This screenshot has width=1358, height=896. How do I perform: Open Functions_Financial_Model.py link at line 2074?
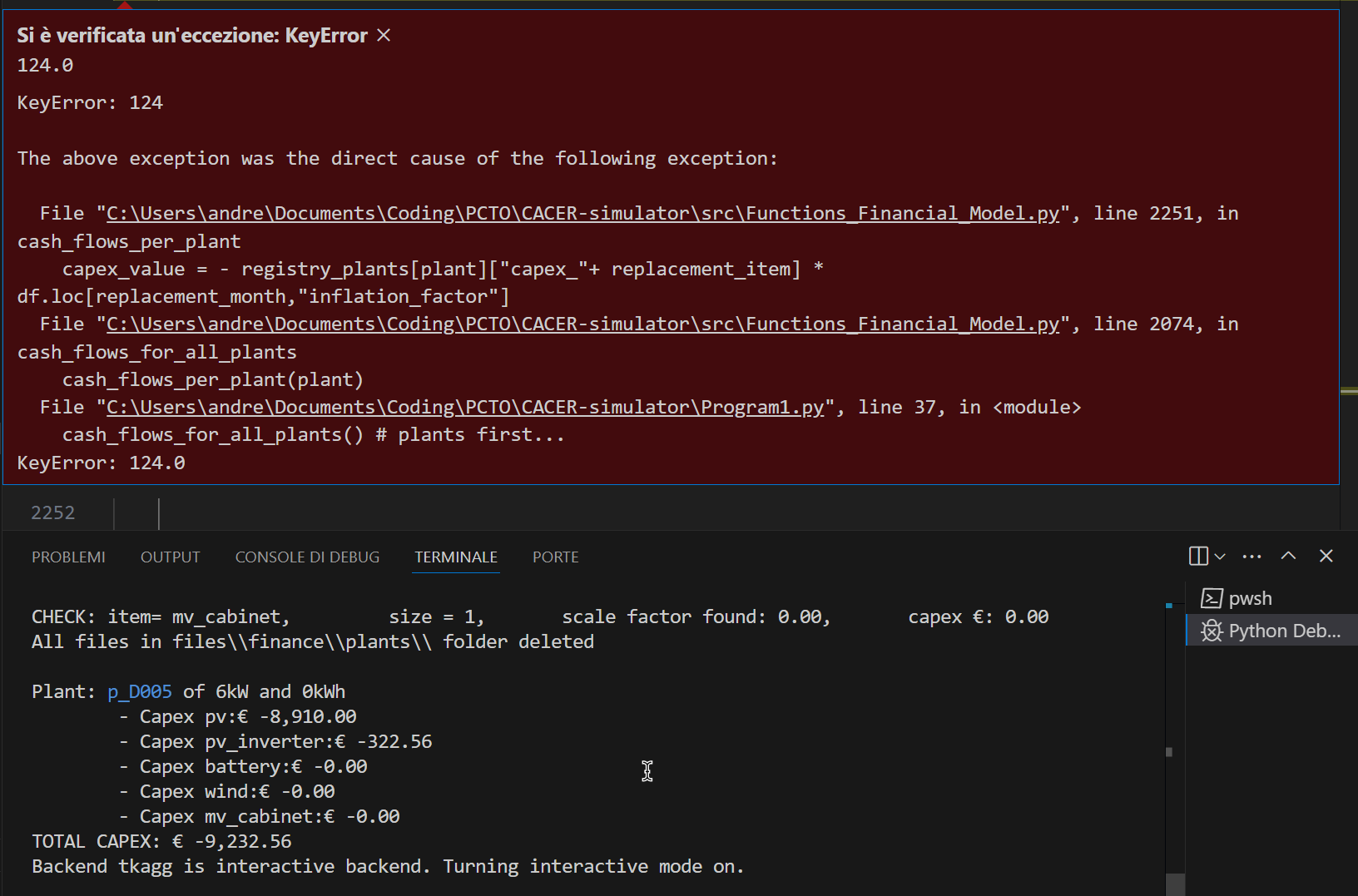click(x=582, y=324)
